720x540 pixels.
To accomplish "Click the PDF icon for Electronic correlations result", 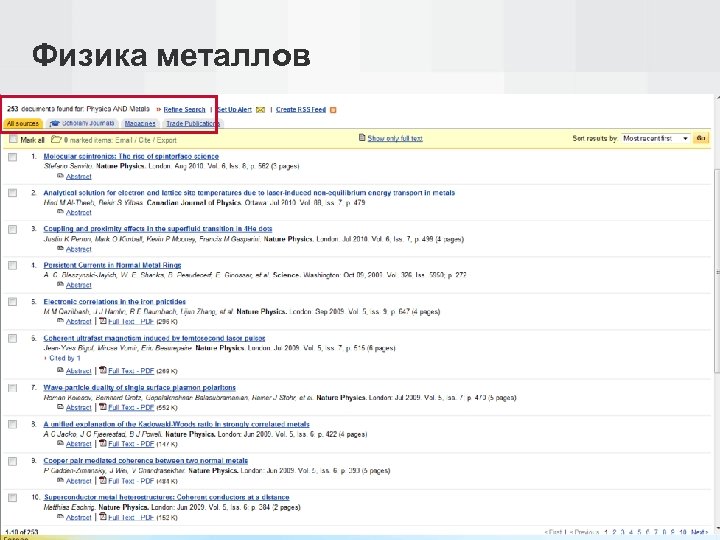I will [103, 321].
